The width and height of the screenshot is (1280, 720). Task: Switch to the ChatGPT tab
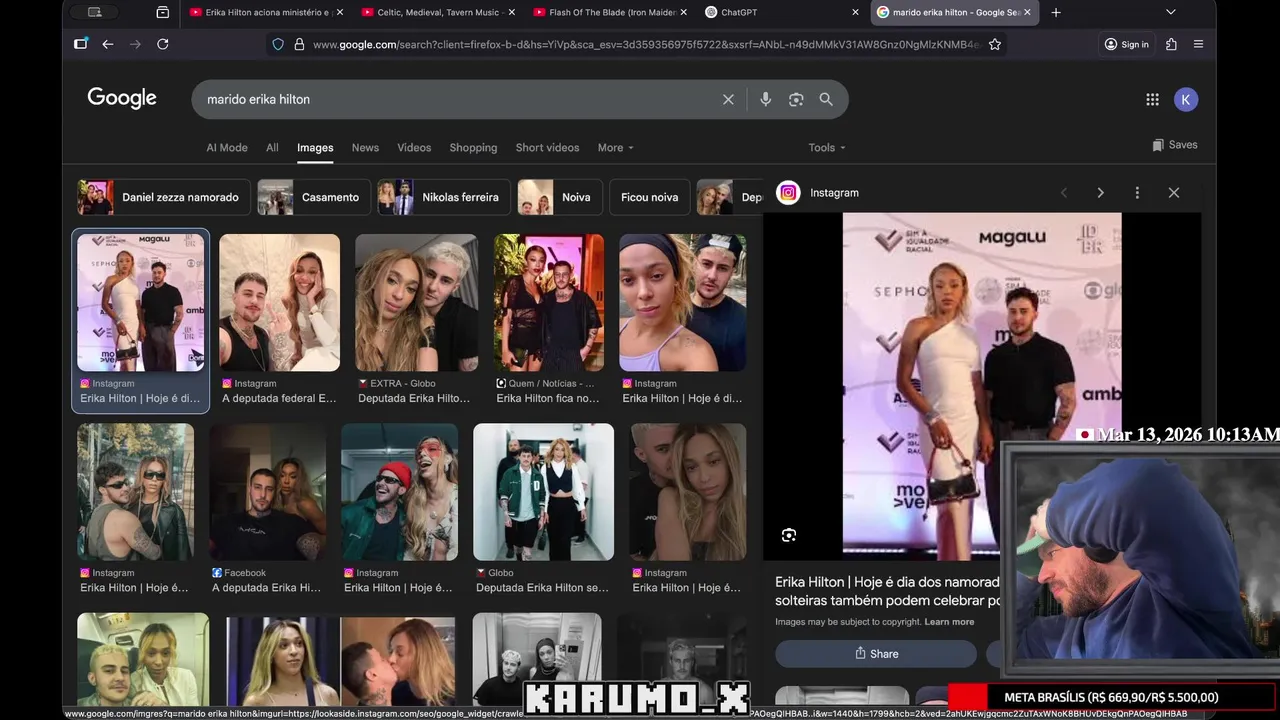click(x=783, y=12)
